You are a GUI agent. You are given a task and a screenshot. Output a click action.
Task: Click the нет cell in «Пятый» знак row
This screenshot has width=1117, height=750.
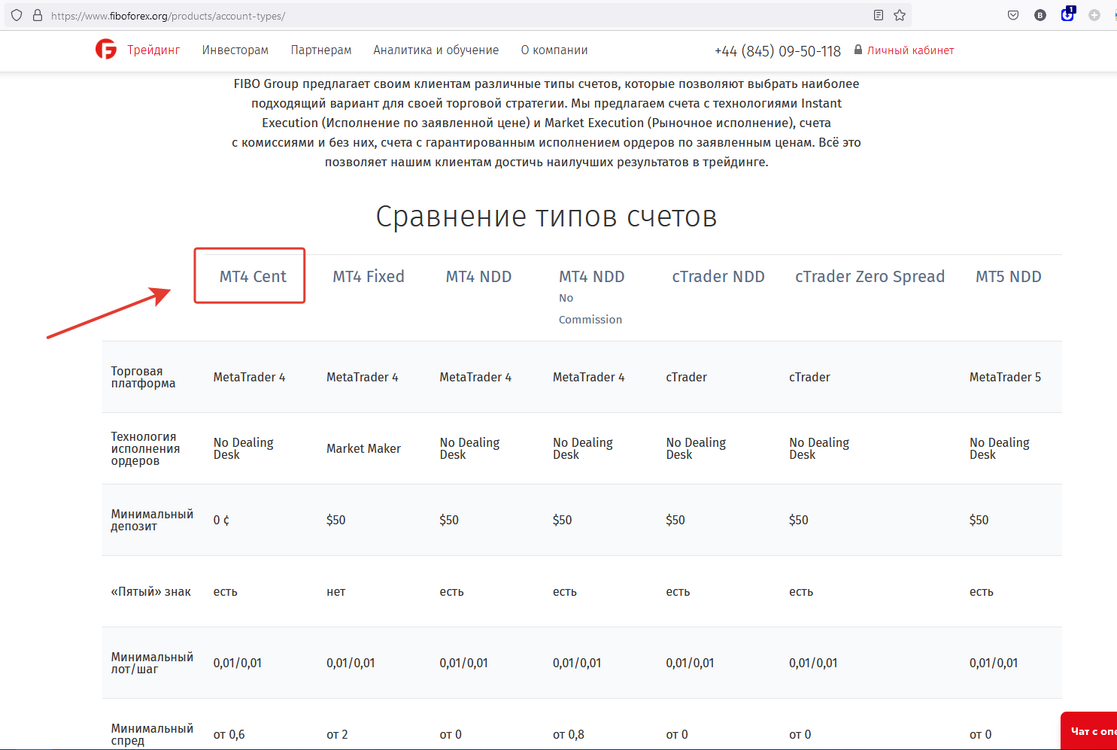coord(336,592)
